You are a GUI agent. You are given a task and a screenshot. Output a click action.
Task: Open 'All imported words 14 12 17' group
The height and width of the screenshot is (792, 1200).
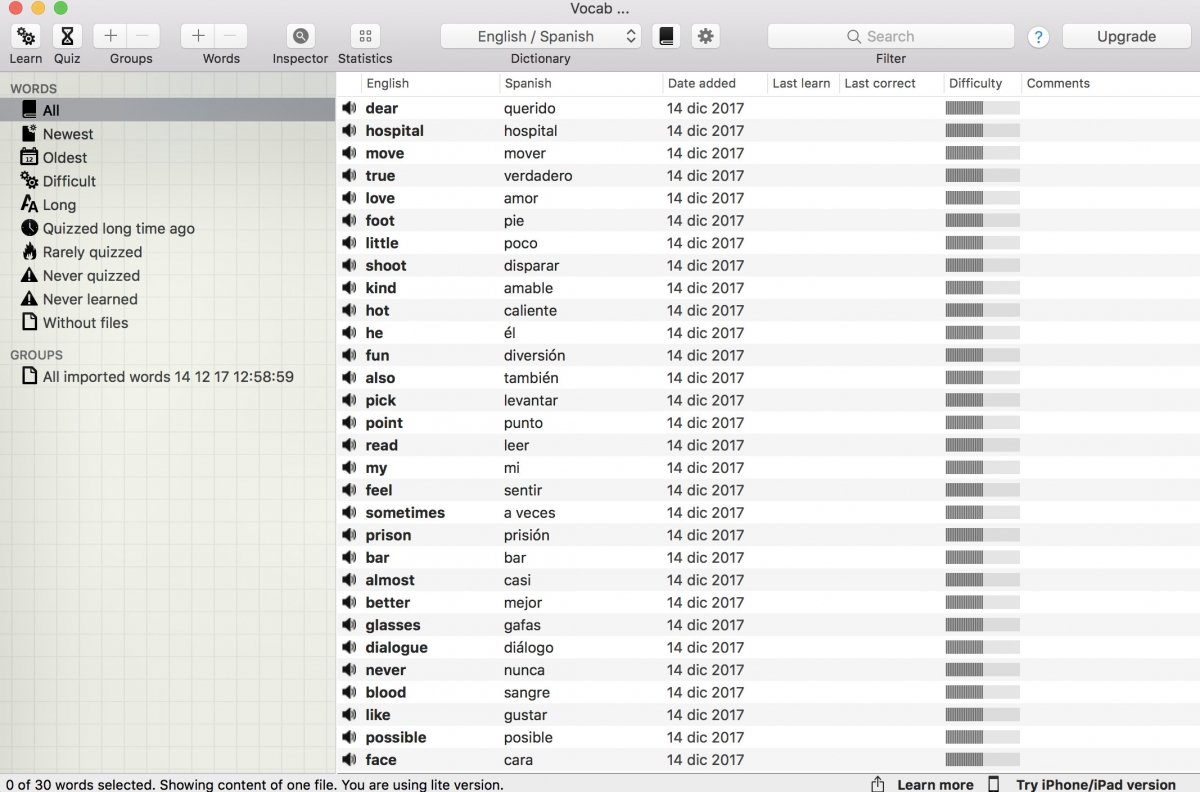pos(167,377)
